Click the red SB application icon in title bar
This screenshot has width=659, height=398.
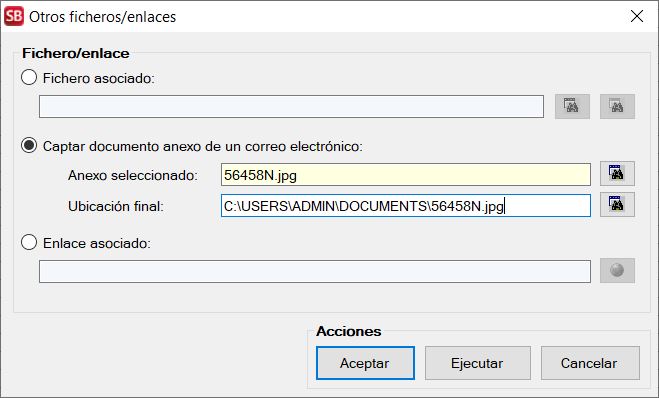point(14,16)
